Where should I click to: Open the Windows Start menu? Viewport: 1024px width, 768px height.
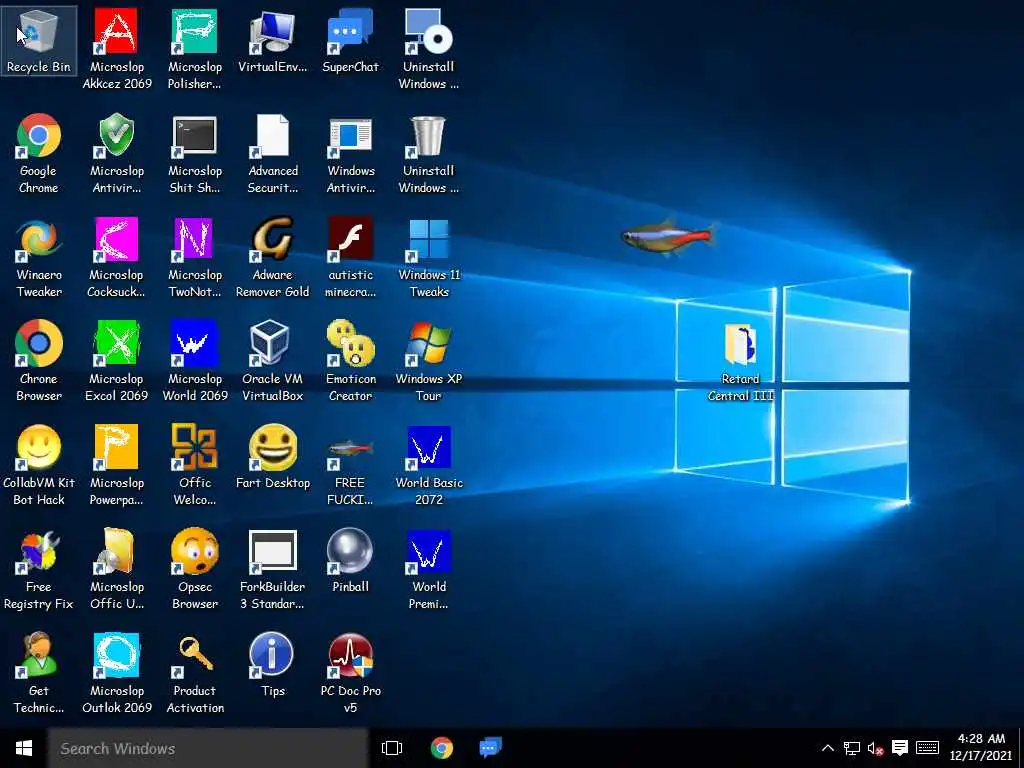pyautogui.click(x=24, y=748)
